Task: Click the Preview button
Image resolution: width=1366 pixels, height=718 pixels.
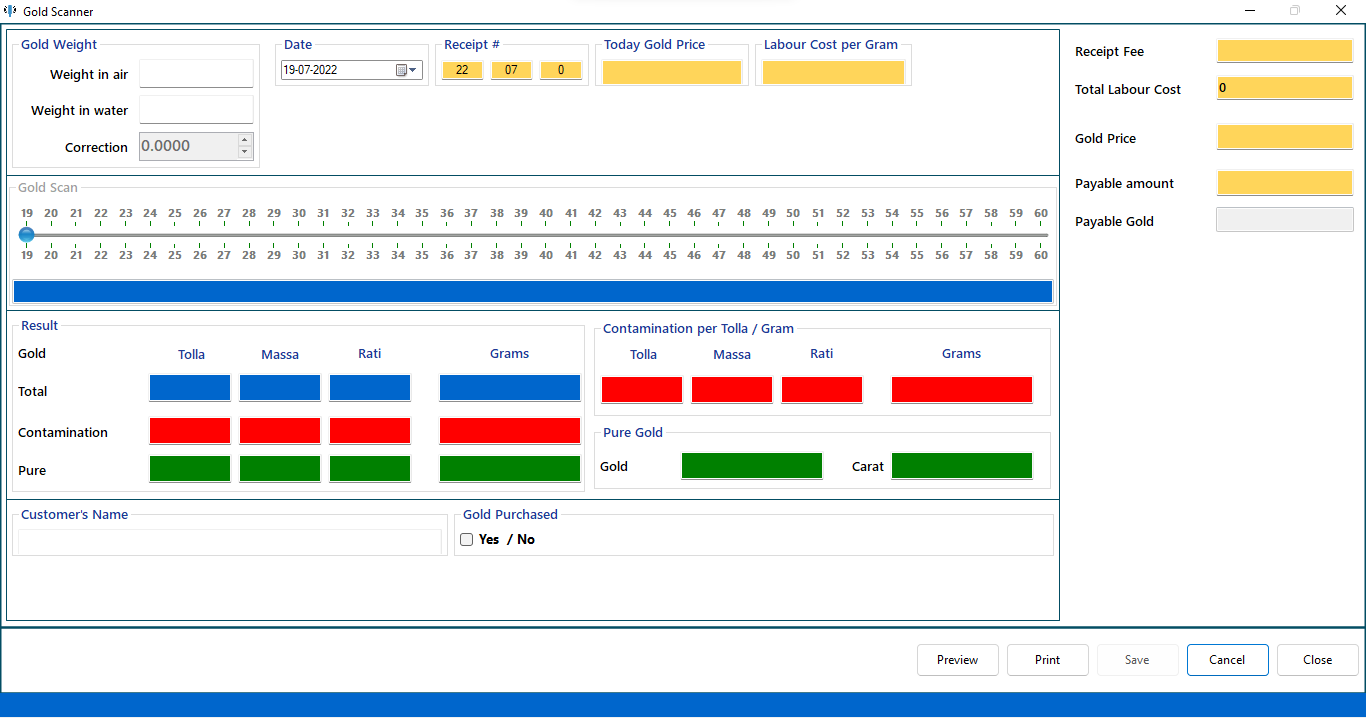Action: [957, 660]
